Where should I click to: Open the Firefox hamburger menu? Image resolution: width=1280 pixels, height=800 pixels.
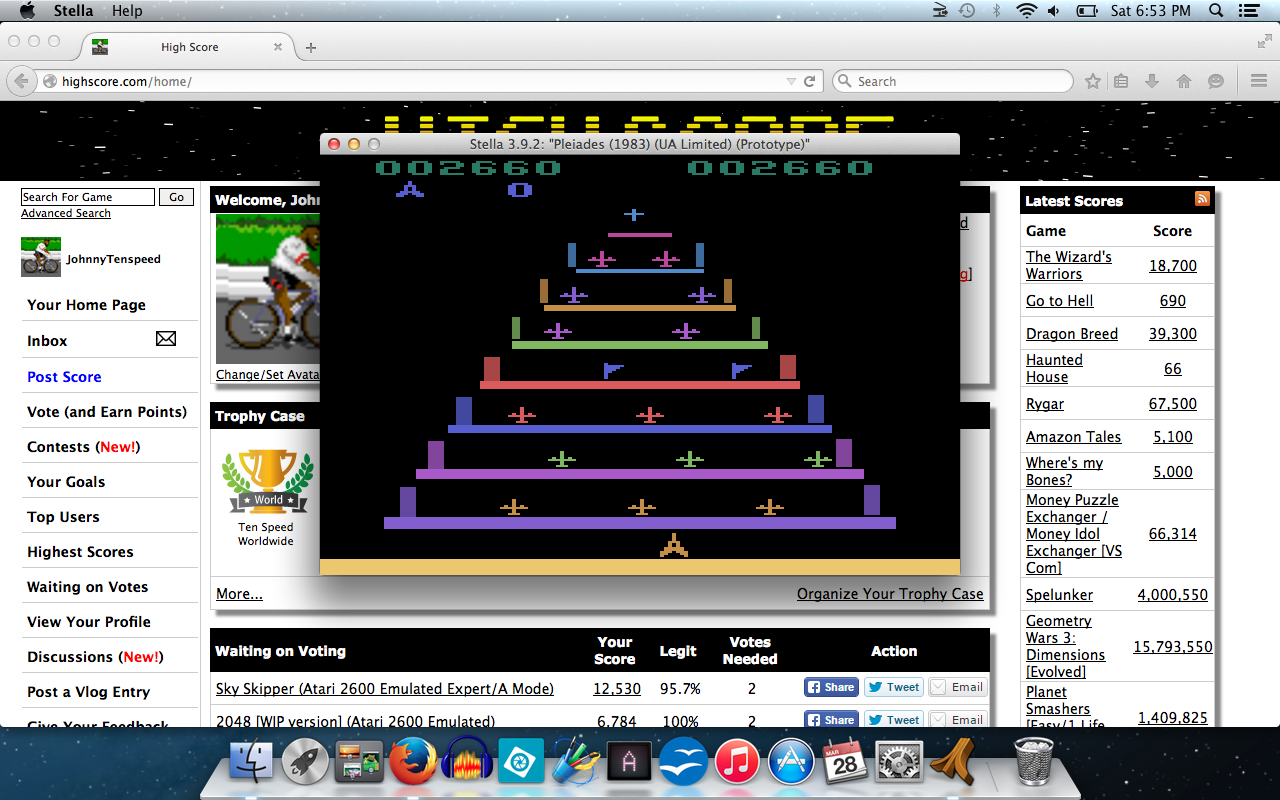pos(1258,81)
